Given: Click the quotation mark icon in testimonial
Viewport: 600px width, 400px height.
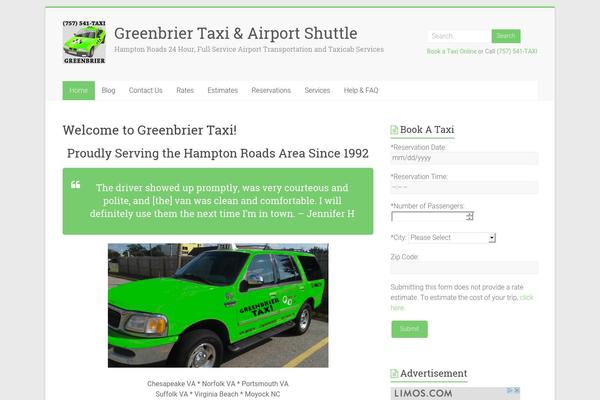Looking at the screenshot, I should click(x=75, y=185).
